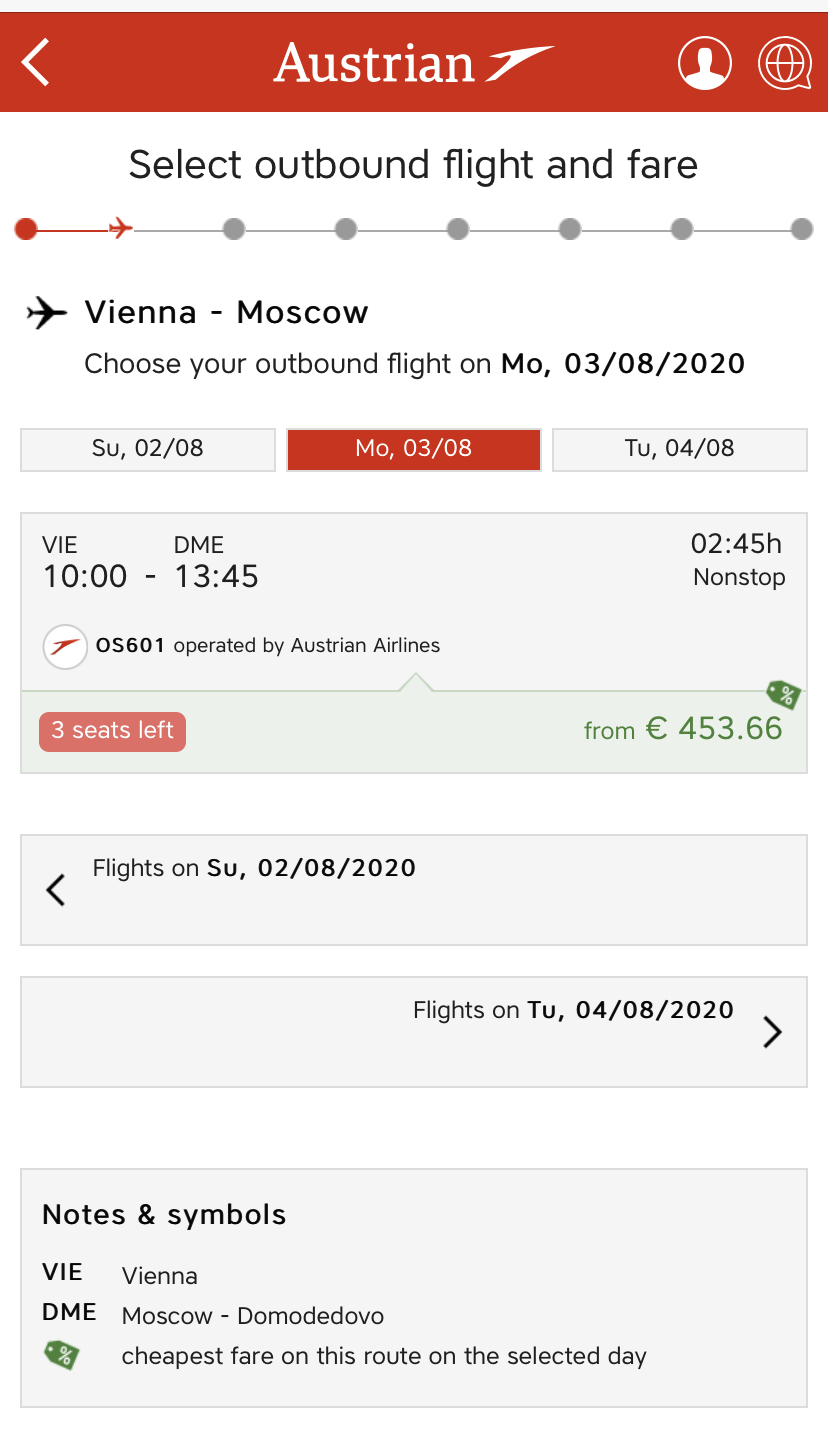Open Flights on Su, 02/08/2020 link
Image resolution: width=828 pixels, height=1446 pixels.
[254, 868]
